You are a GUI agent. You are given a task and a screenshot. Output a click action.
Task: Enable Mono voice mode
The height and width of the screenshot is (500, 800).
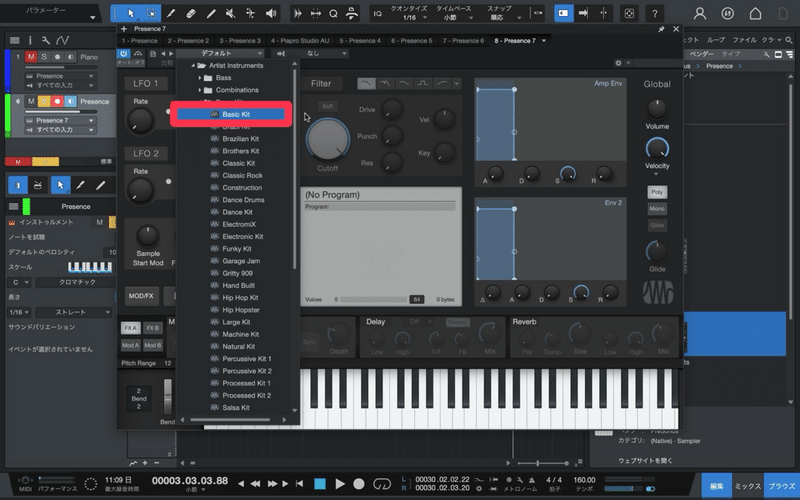(x=657, y=209)
